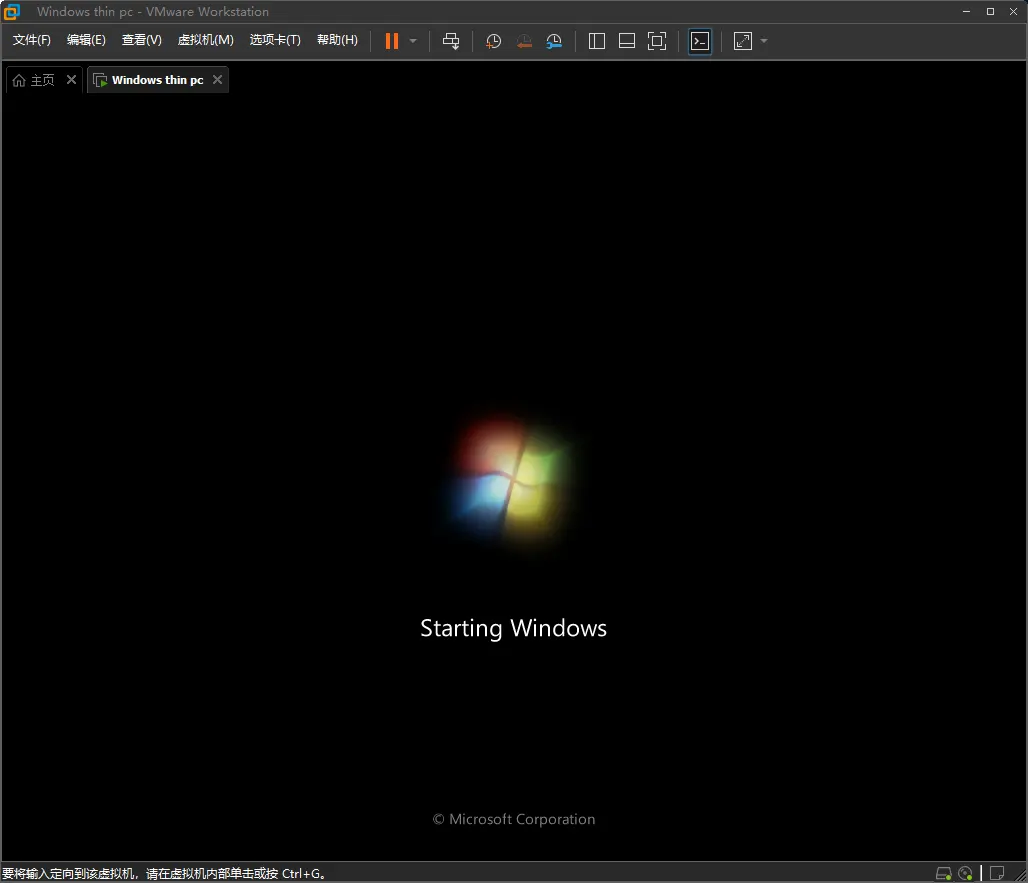Toggle the console view button
This screenshot has width=1028, height=883.
700,41
